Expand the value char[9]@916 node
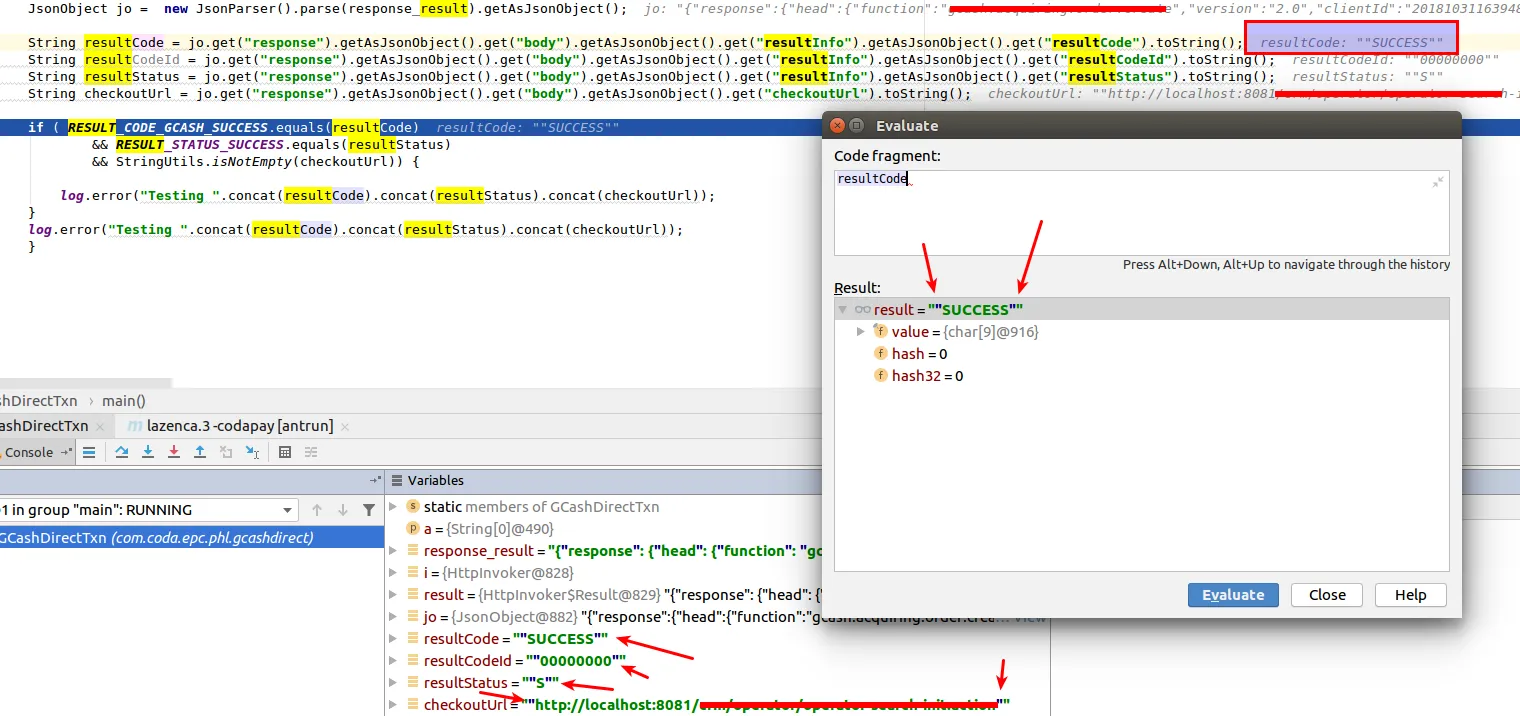 862,332
